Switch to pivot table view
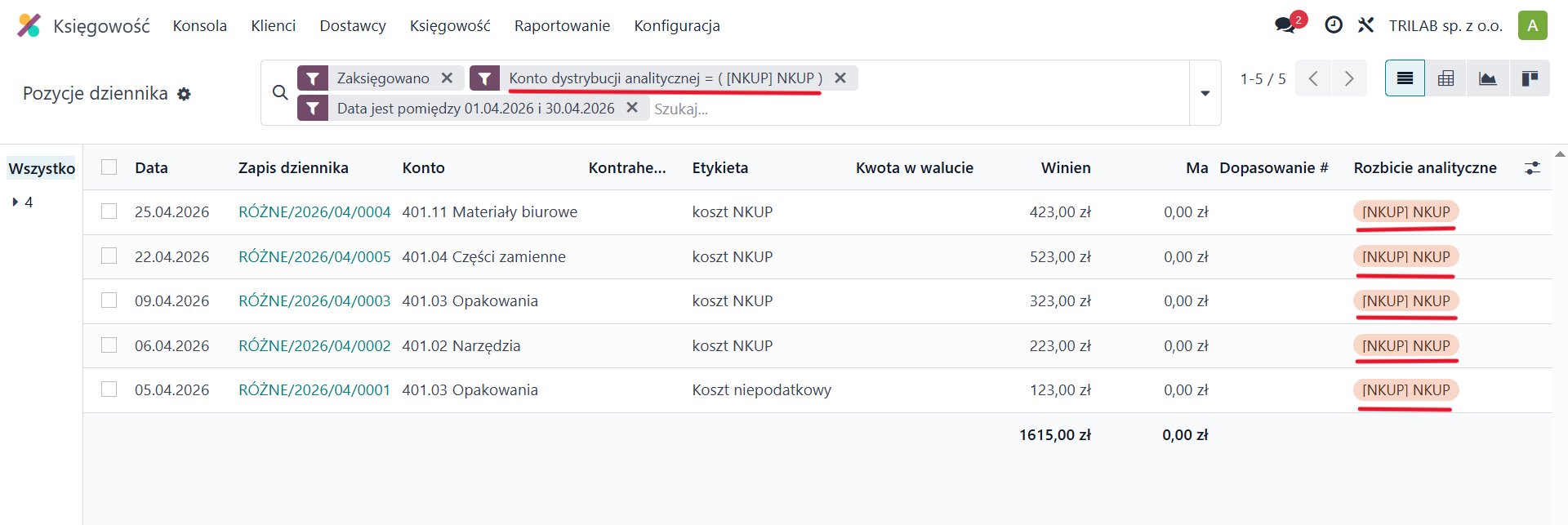This screenshot has width=1568, height=525. click(1445, 78)
